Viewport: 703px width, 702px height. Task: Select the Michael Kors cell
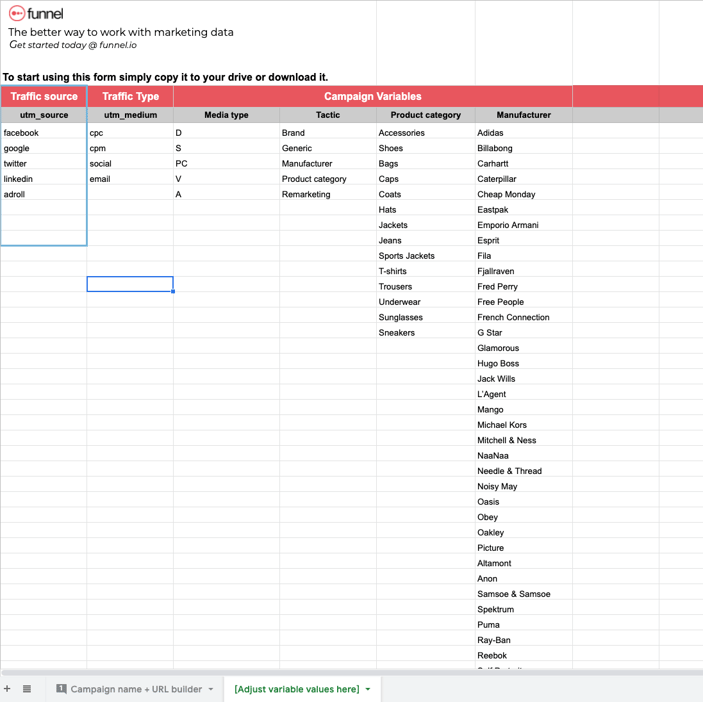(x=524, y=425)
